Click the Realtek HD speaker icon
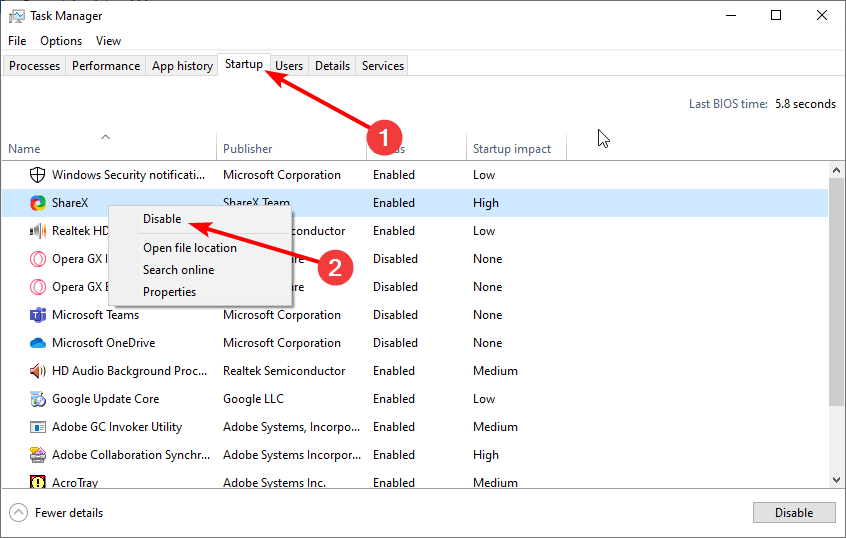The image size is (846, 538). [x=37, y=231]
